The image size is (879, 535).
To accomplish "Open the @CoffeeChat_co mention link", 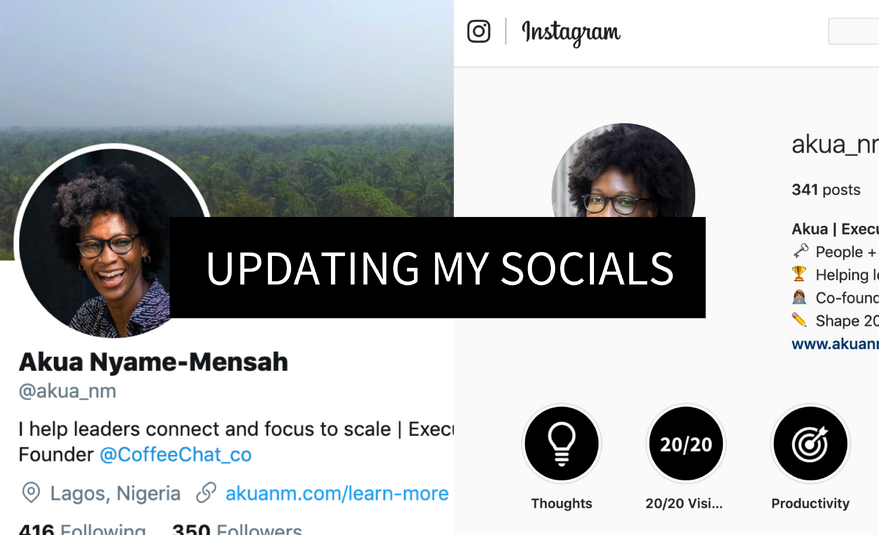I will click(175, 454).
